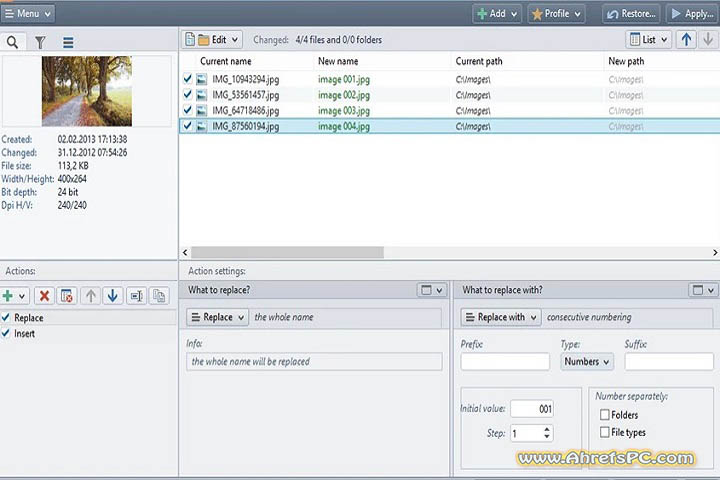
Task: Click the tree path preview thumbnail
Action: point(87,91)
